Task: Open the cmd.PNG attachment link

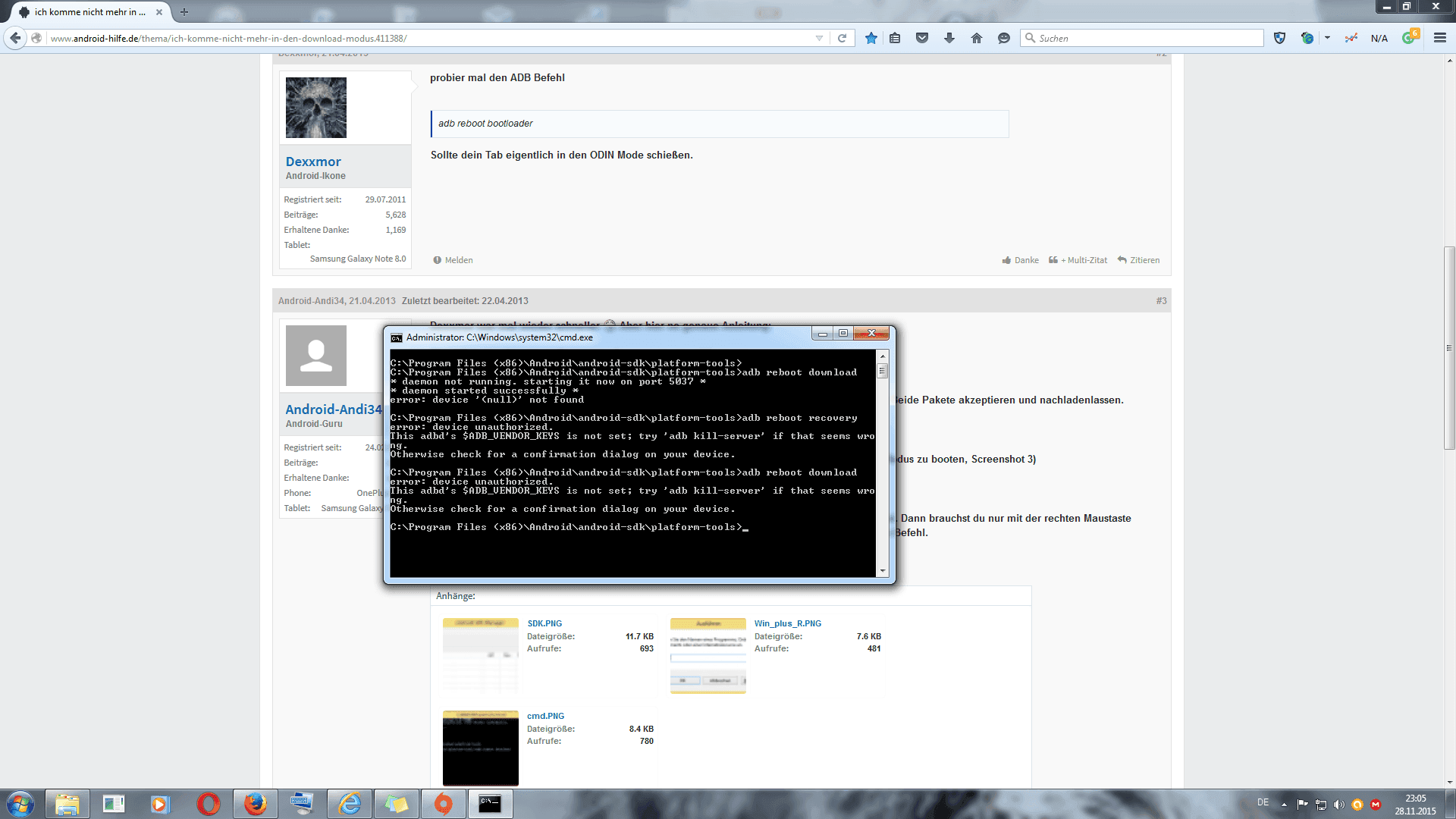Action: (x=546, y=716)
